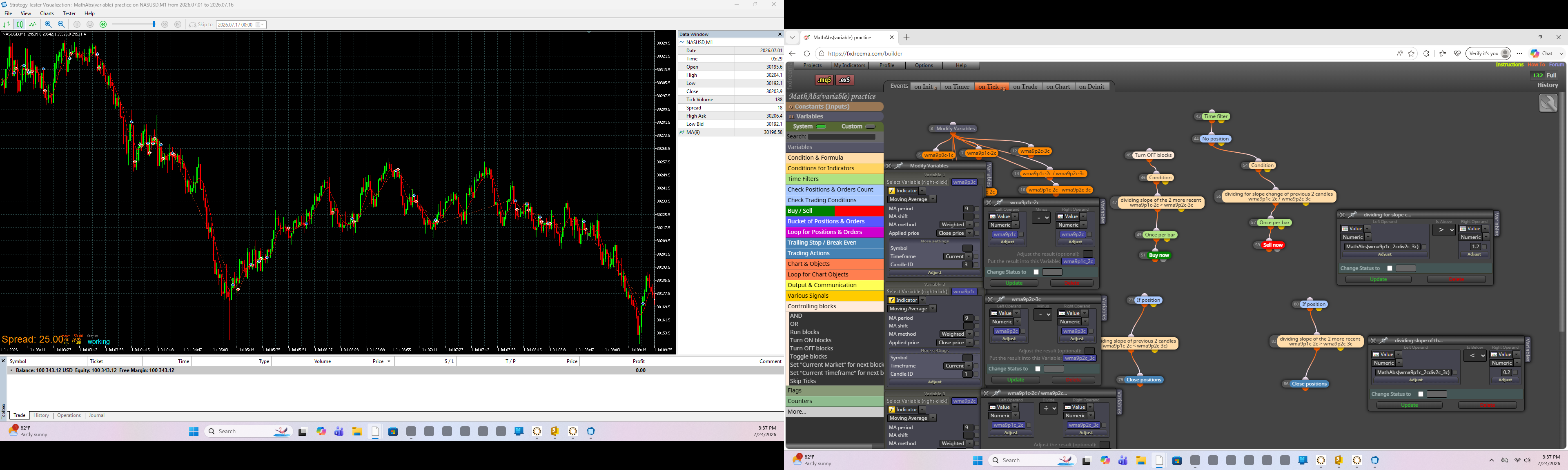The height and width of the screenshot is (470, 1568).
Task: Switch to the History tab in Toolbox
Action: 41,415
